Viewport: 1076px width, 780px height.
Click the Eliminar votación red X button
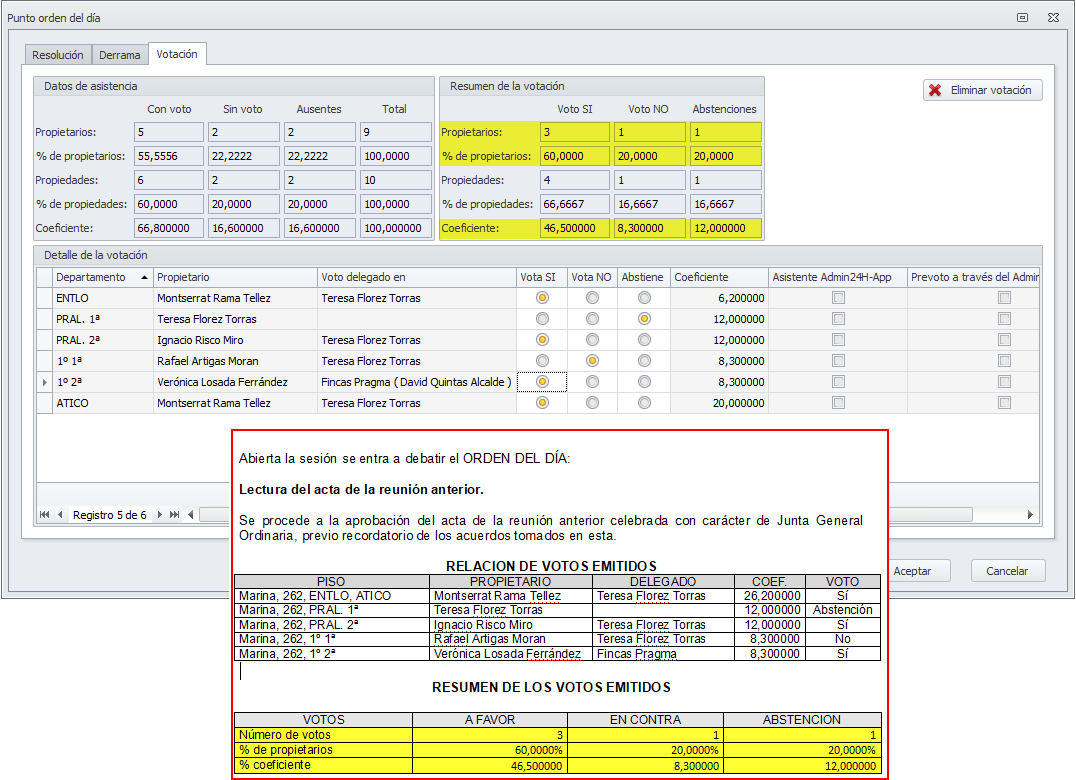[x=983, y=90]
